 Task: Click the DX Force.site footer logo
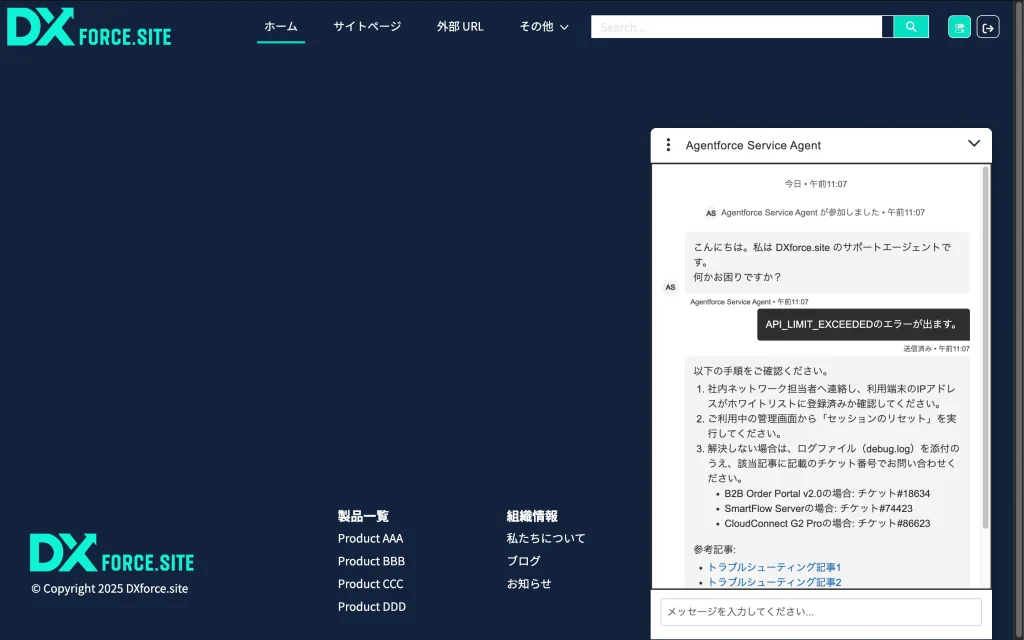coord(112,553)
